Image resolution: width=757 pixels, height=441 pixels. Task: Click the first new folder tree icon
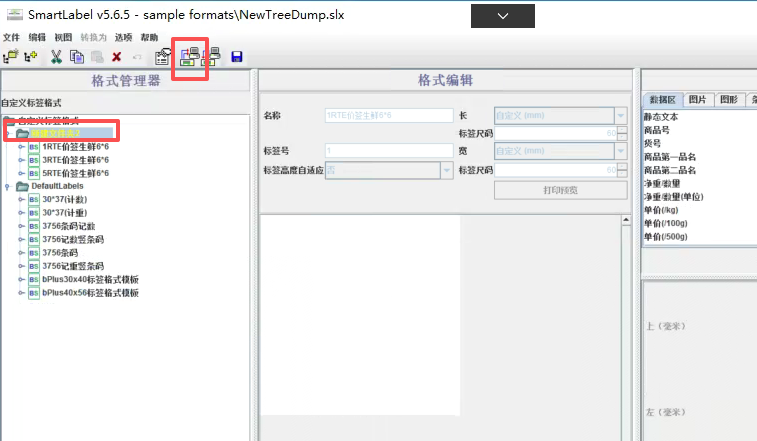pos(10,57)
